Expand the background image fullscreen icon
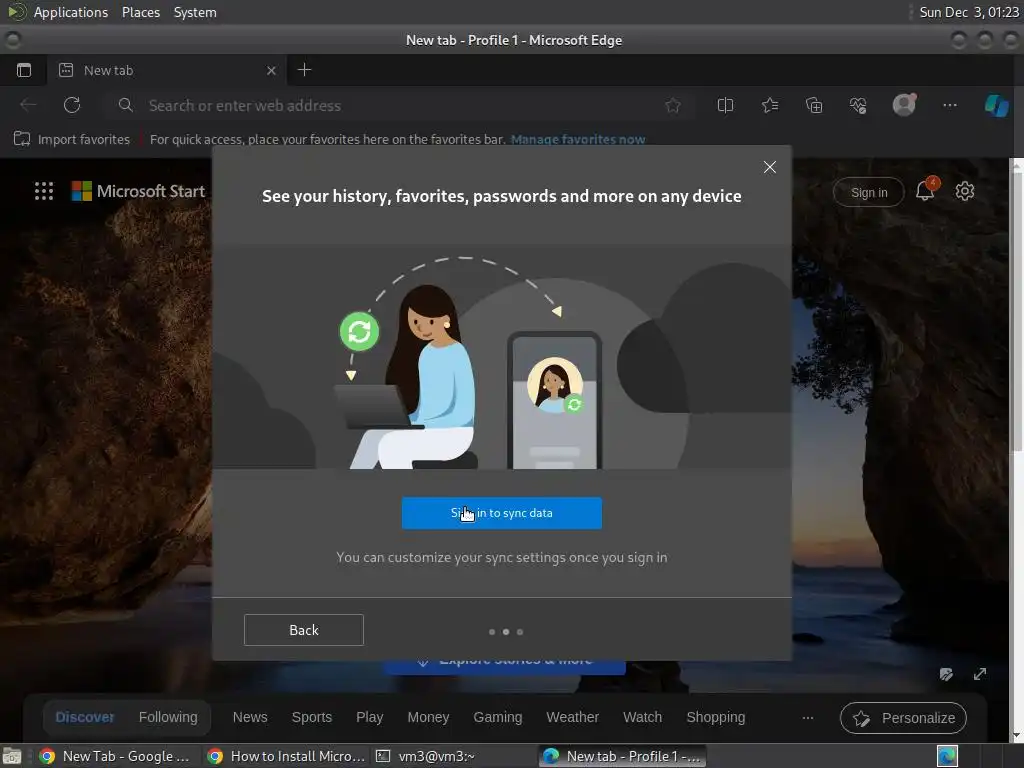Viewport: 1024px width, 768px height. [x=980, y=674]
